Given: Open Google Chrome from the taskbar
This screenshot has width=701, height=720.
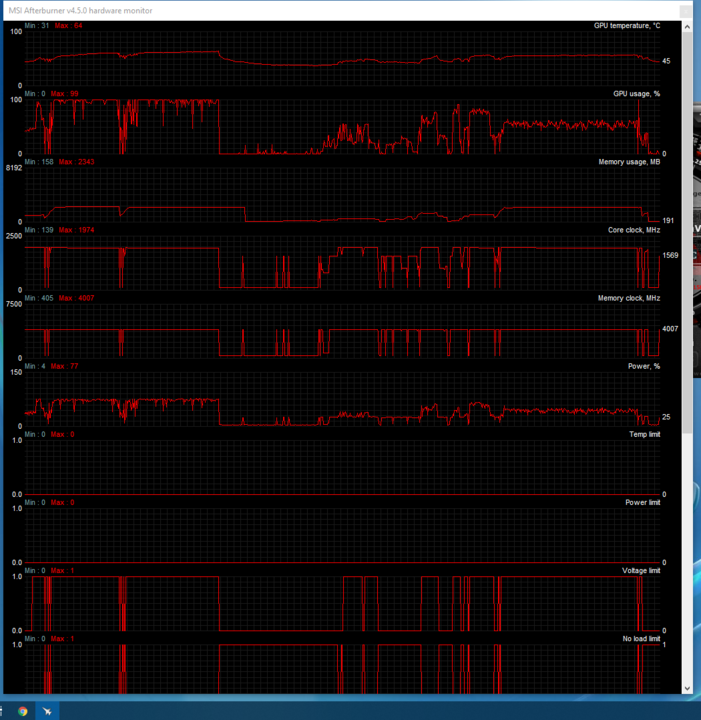Looking at the screenshot, I should 22,711.
